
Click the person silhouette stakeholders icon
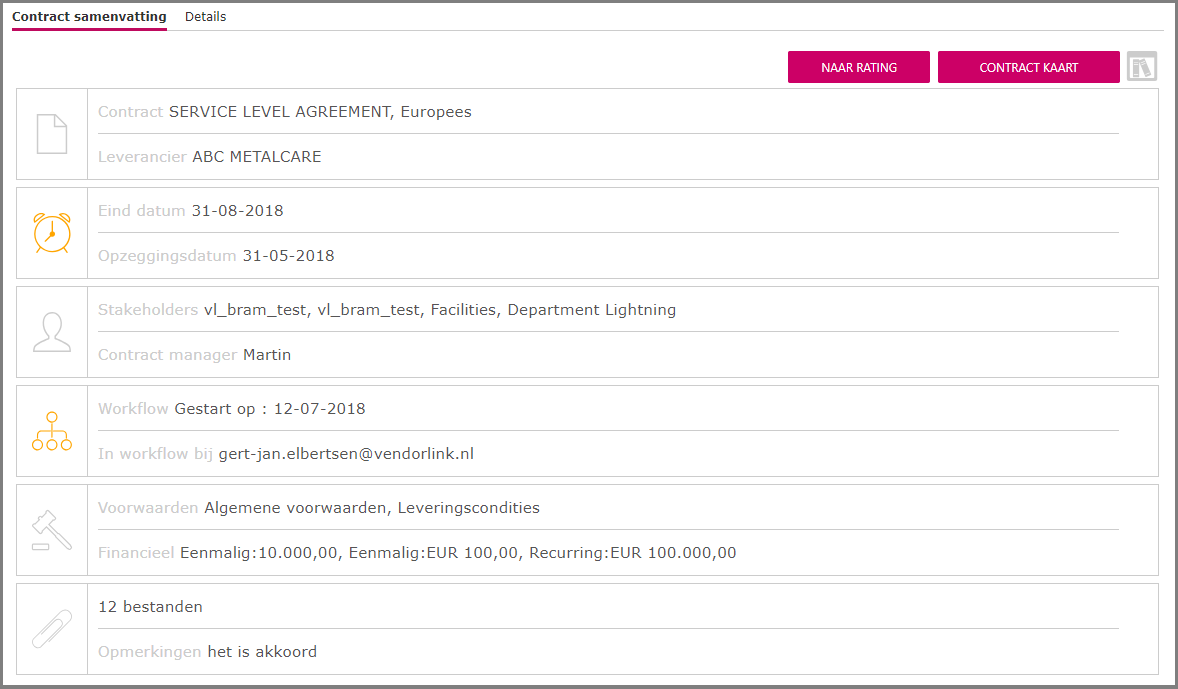52,332
